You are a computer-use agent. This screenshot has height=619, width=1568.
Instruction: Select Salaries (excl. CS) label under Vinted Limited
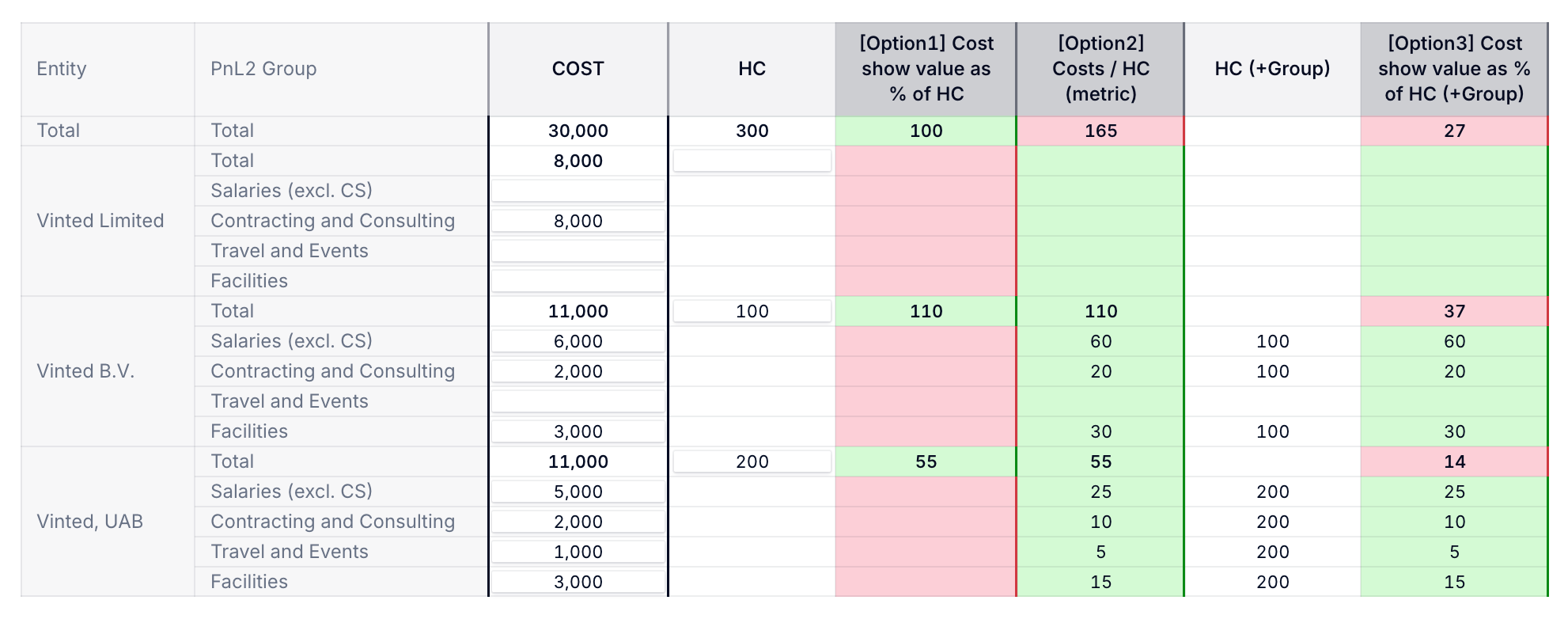click(x=291, y=191)
